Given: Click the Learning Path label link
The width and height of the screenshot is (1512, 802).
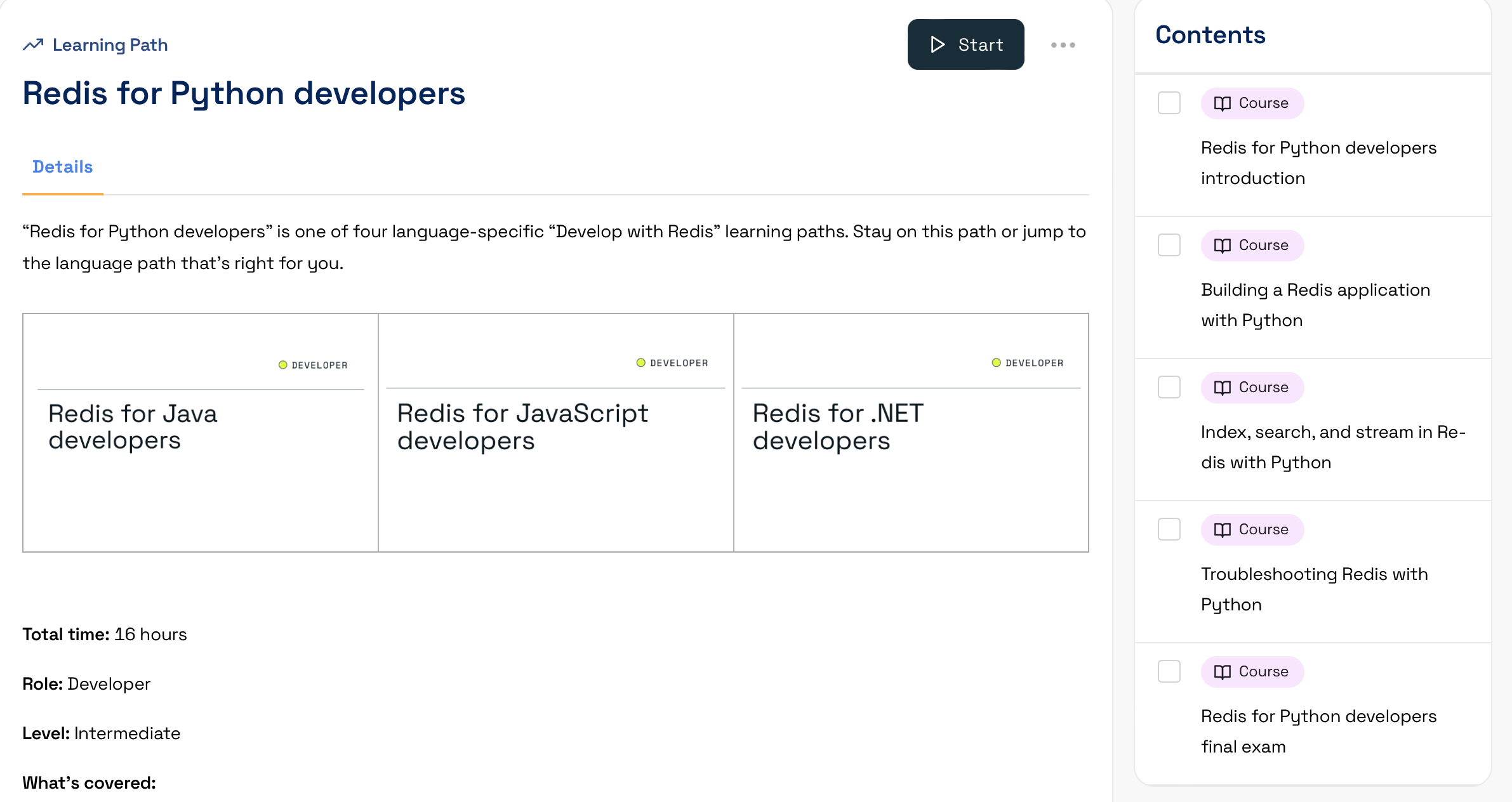Looking at the screenshot, I should click(x=110, y=45).
